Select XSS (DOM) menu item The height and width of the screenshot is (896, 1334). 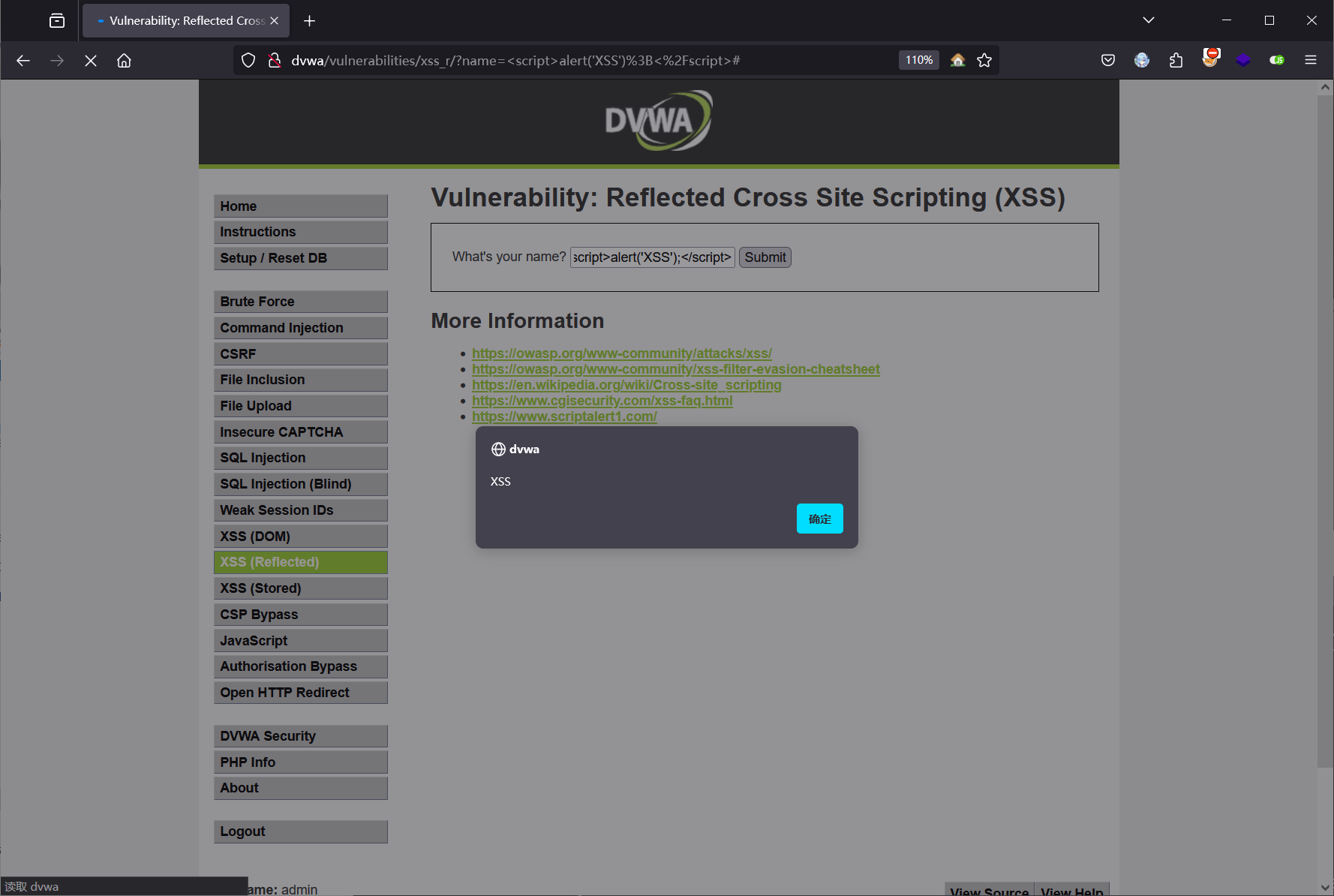tap(301, 537)
